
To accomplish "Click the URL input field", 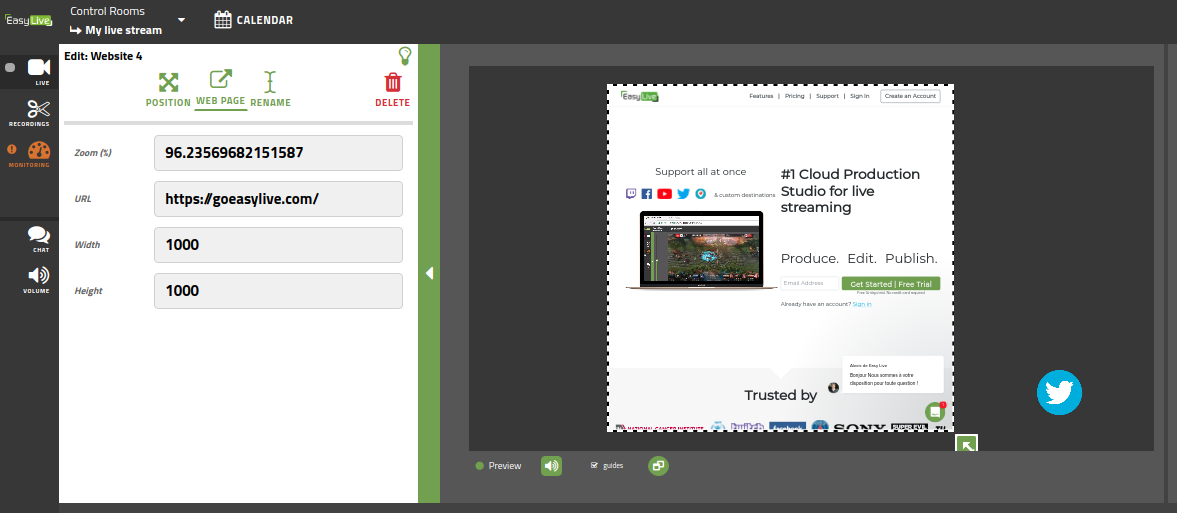I will 278,199.
